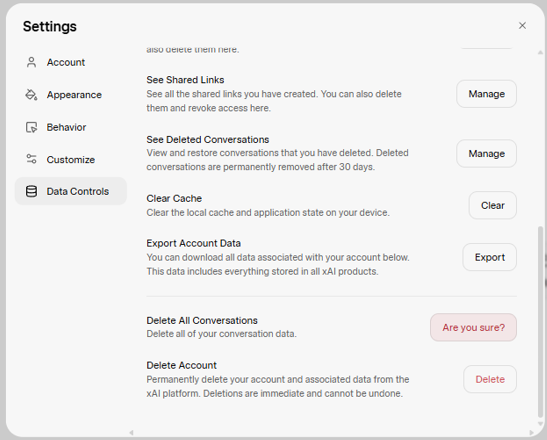Click the Export Account Data heading
547x440 pixels.
(x=194, y=243)
